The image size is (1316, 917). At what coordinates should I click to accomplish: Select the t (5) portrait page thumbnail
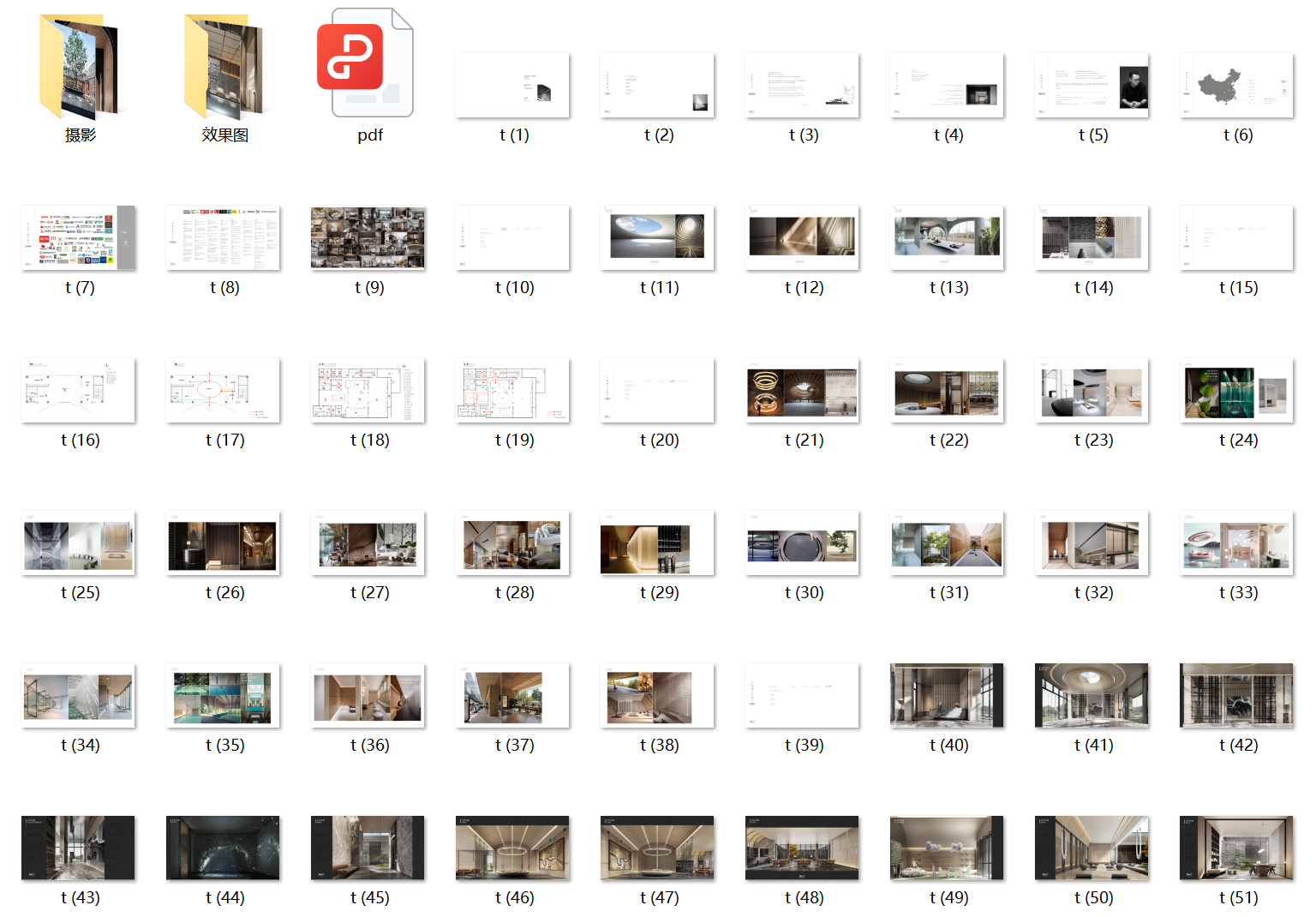(1092, 86)
